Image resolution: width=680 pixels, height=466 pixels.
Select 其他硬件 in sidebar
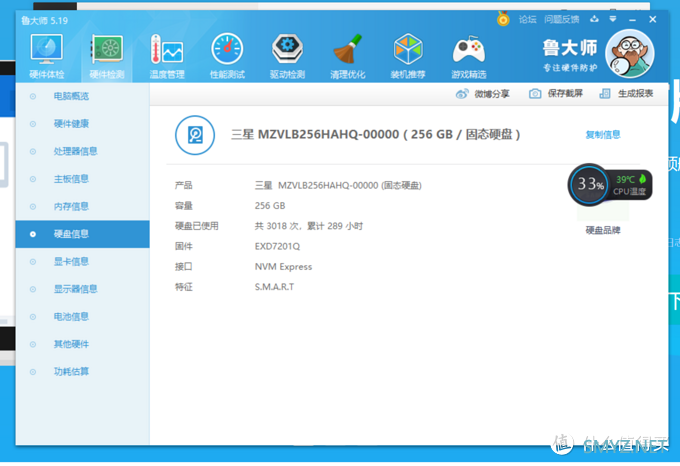click(82, 344)
